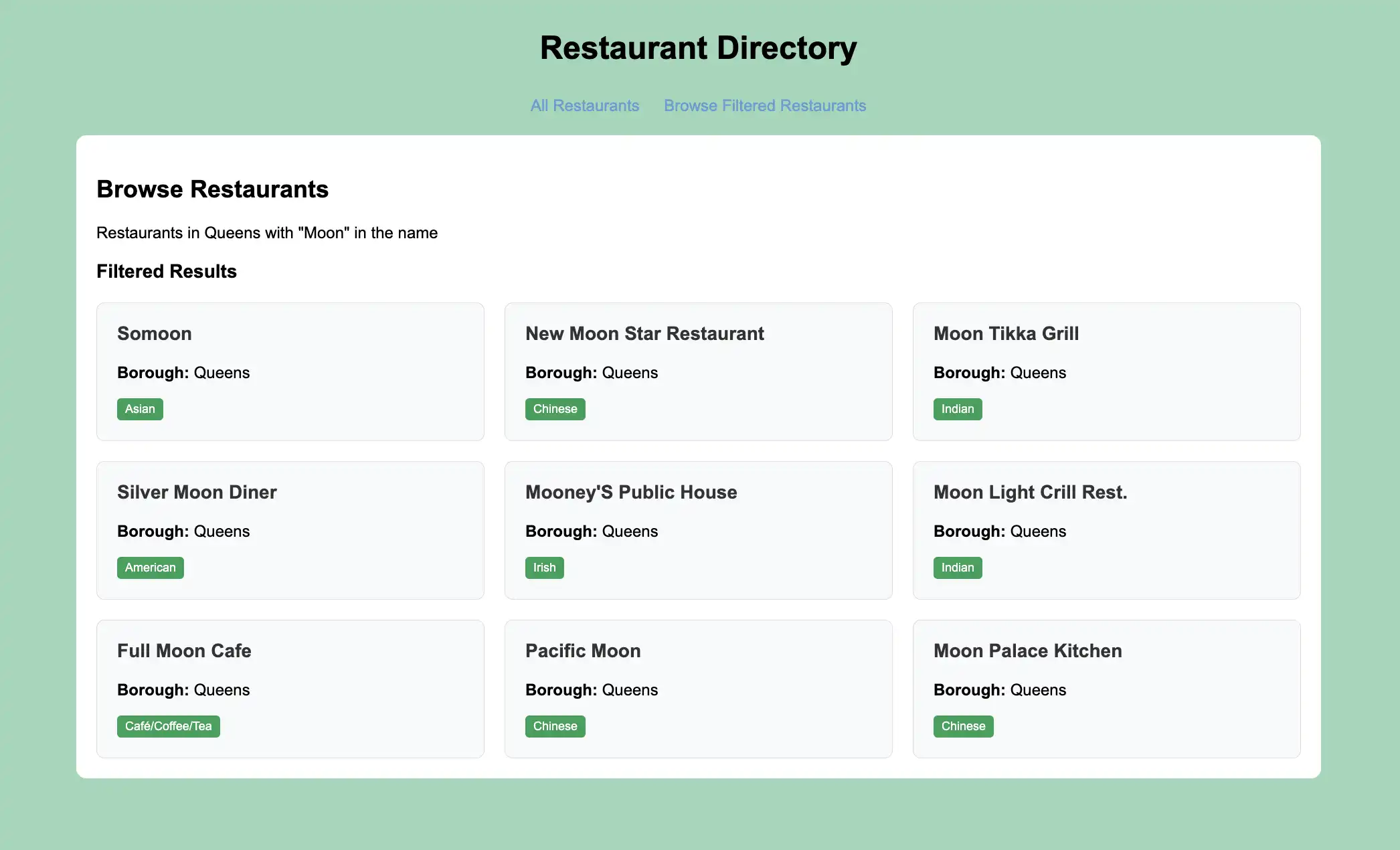1400x850 pixels.
Task: Click the Irish tag on Mooney'S Public House
Action: click(x=544, y=568)
